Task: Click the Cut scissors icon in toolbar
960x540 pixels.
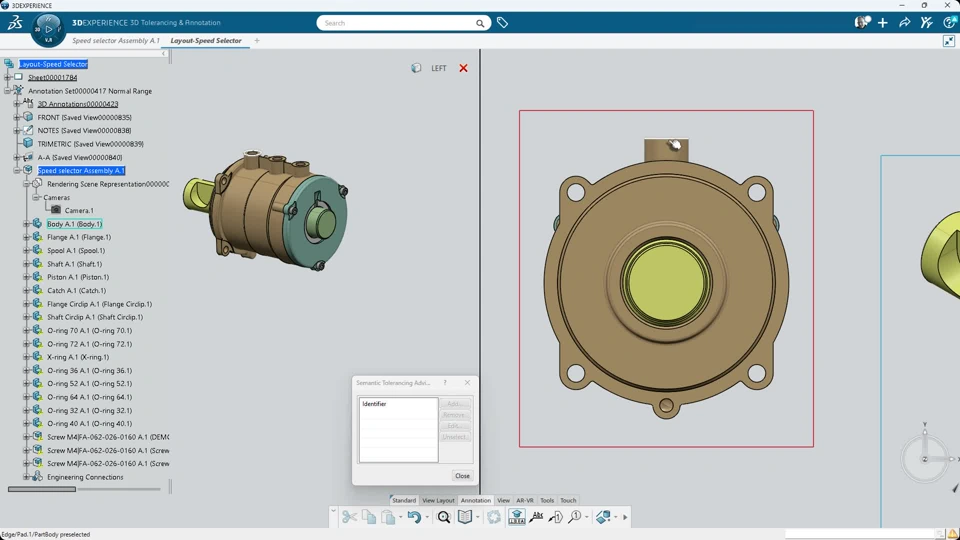Action: point(349,517)
